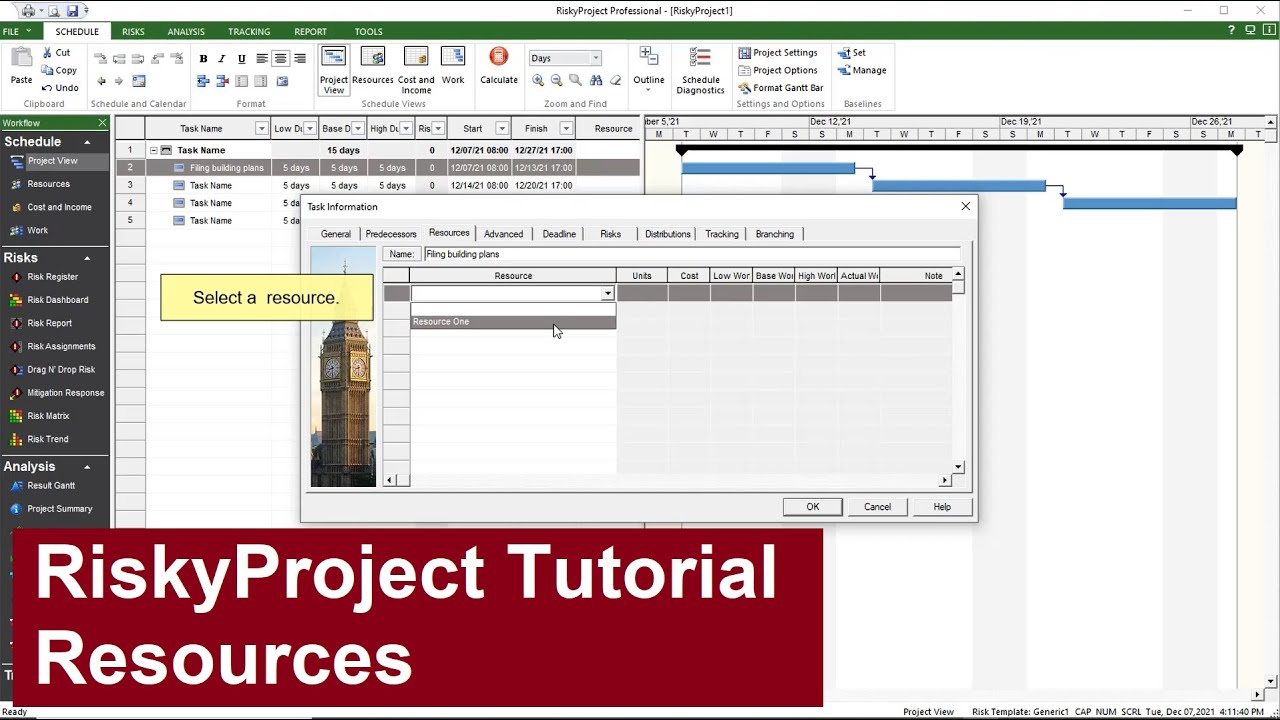Open the Task Name column filter dropdown
The height and width of the screenshot is (720, 1280).
point(262,128)
